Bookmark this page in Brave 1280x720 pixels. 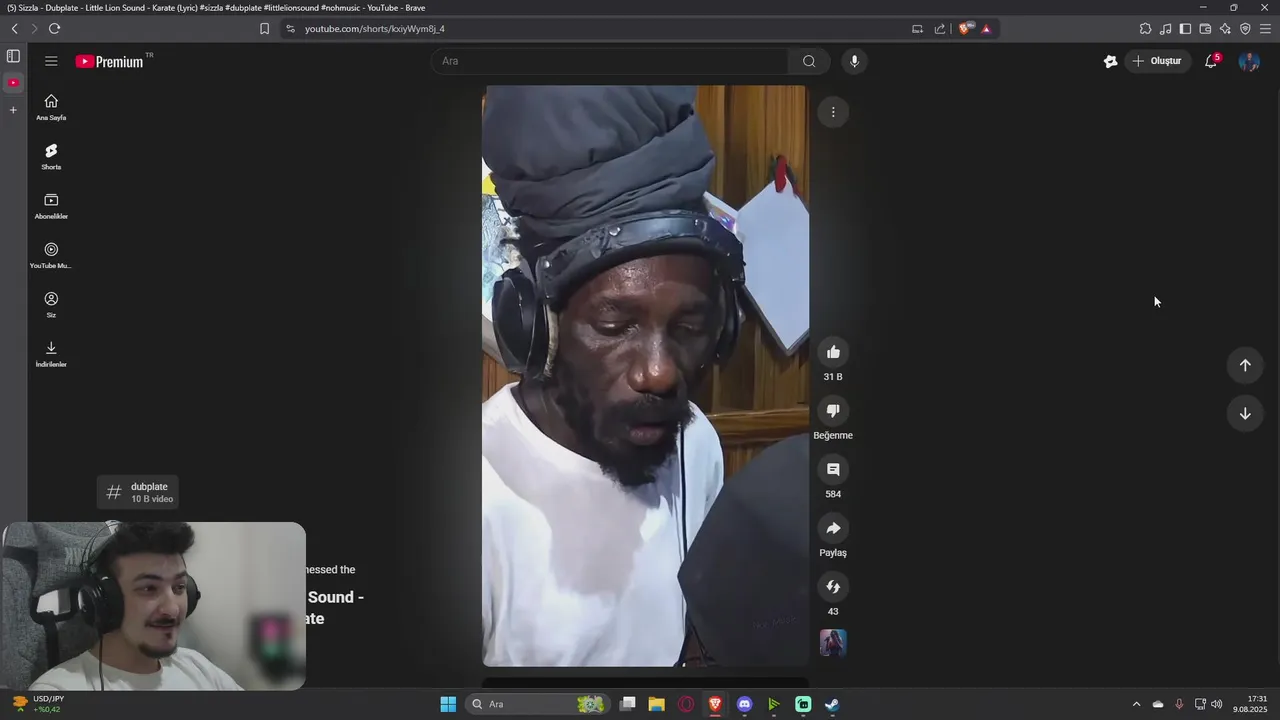(x=264, y=29)
